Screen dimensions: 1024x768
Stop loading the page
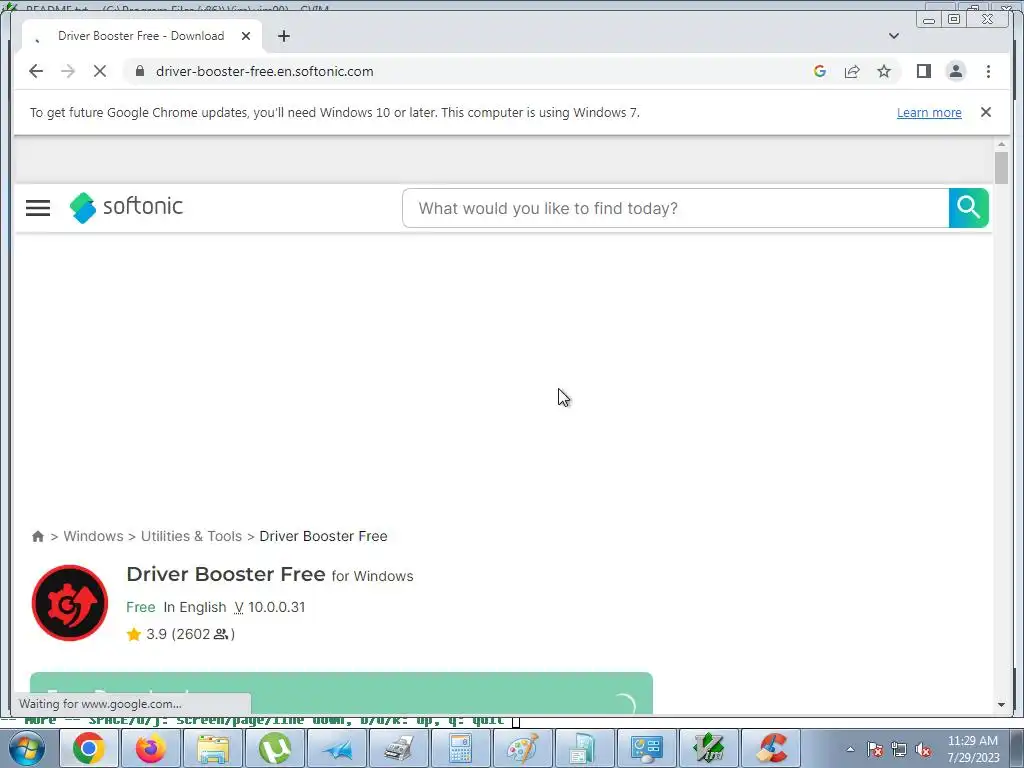coord(100,71)
